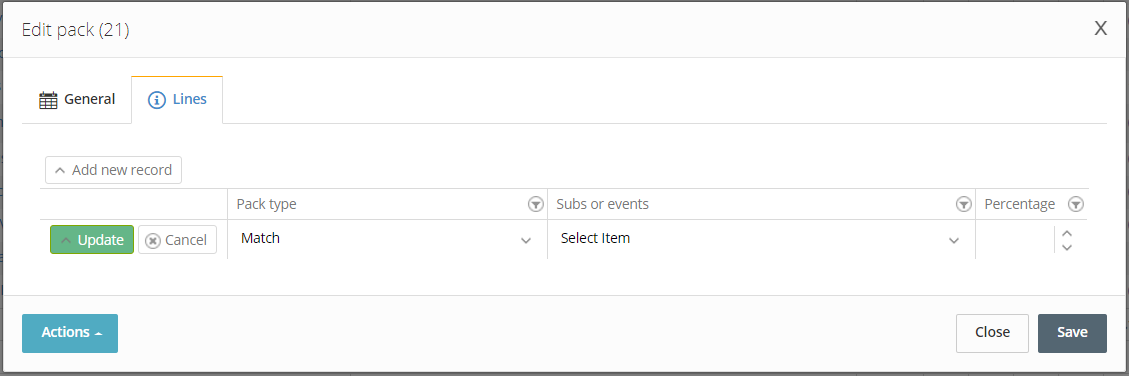Viewport: 1129px width, 376px height.
Task: Click the Subs or events filter icon
Action: (x=963, y=205)
